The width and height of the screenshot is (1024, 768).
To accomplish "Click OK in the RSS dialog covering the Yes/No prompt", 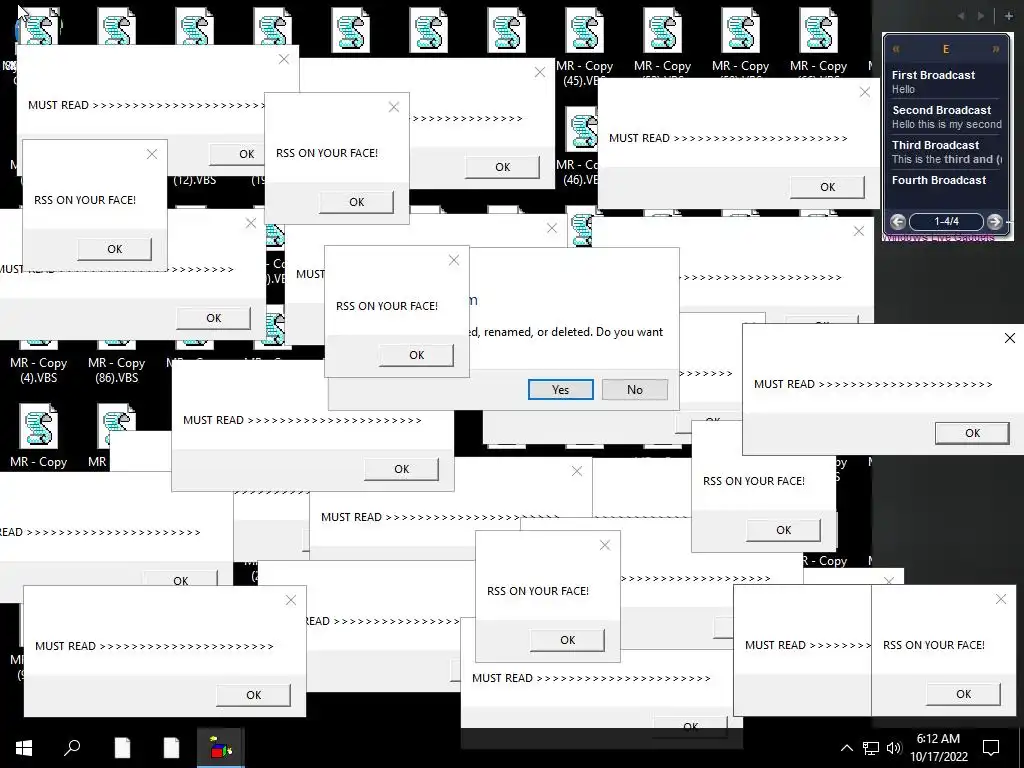I will [x=417, y=355].
